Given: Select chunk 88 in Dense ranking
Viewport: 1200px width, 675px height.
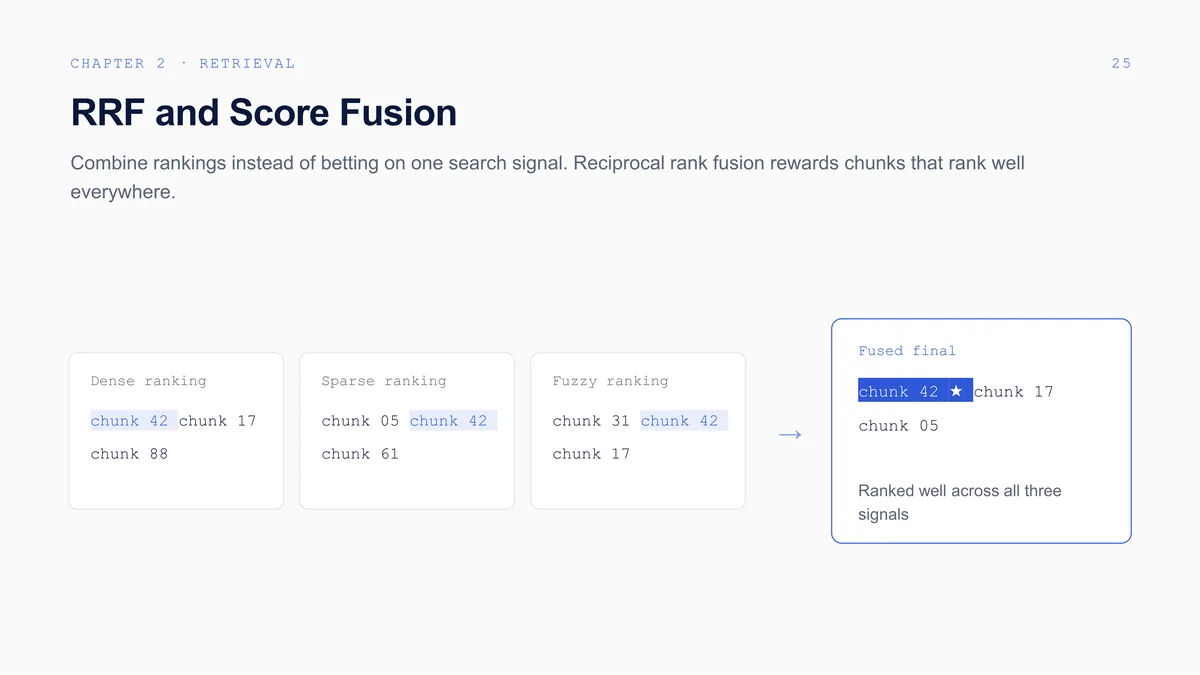Looking at the screenshot, I should (129, 454).
